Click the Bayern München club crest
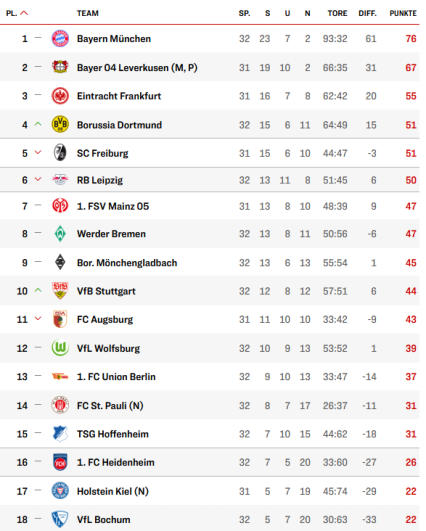The width and height of the screenshot is (426, 531). (x=60, y=39)
